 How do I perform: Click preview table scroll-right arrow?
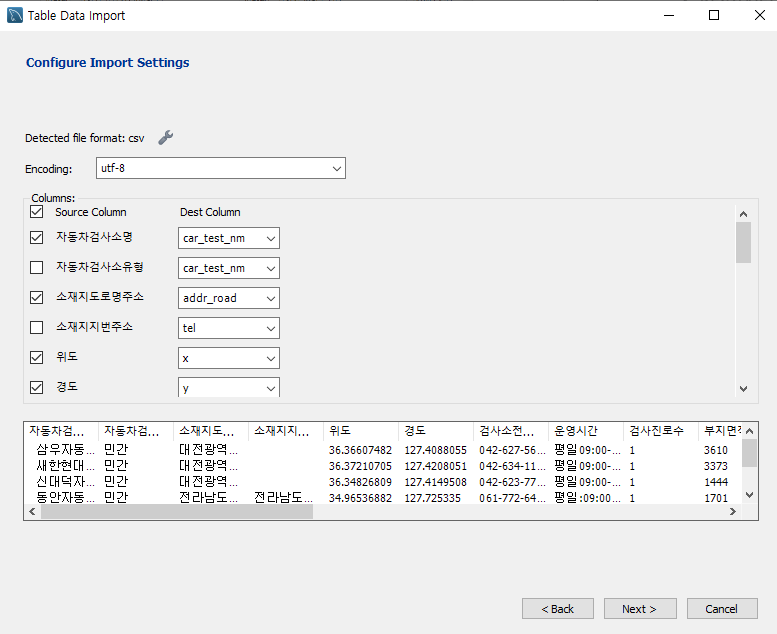click(733, 512)
